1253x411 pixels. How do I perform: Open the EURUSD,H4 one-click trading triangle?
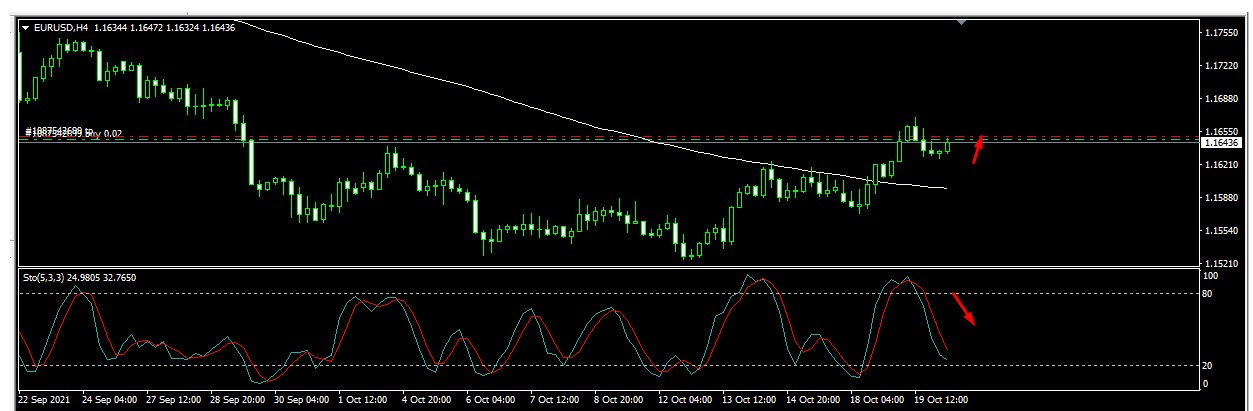click(26, 28)
